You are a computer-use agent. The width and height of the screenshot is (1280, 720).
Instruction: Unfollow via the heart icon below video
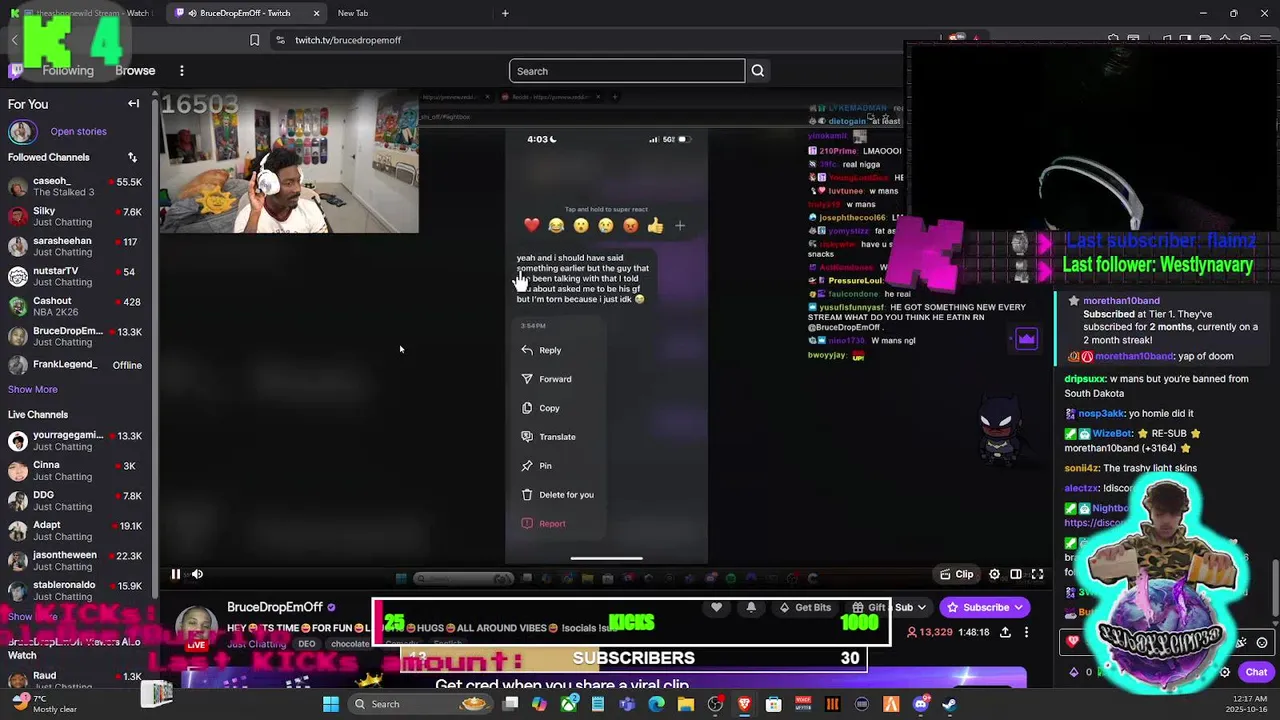point(716,607)
